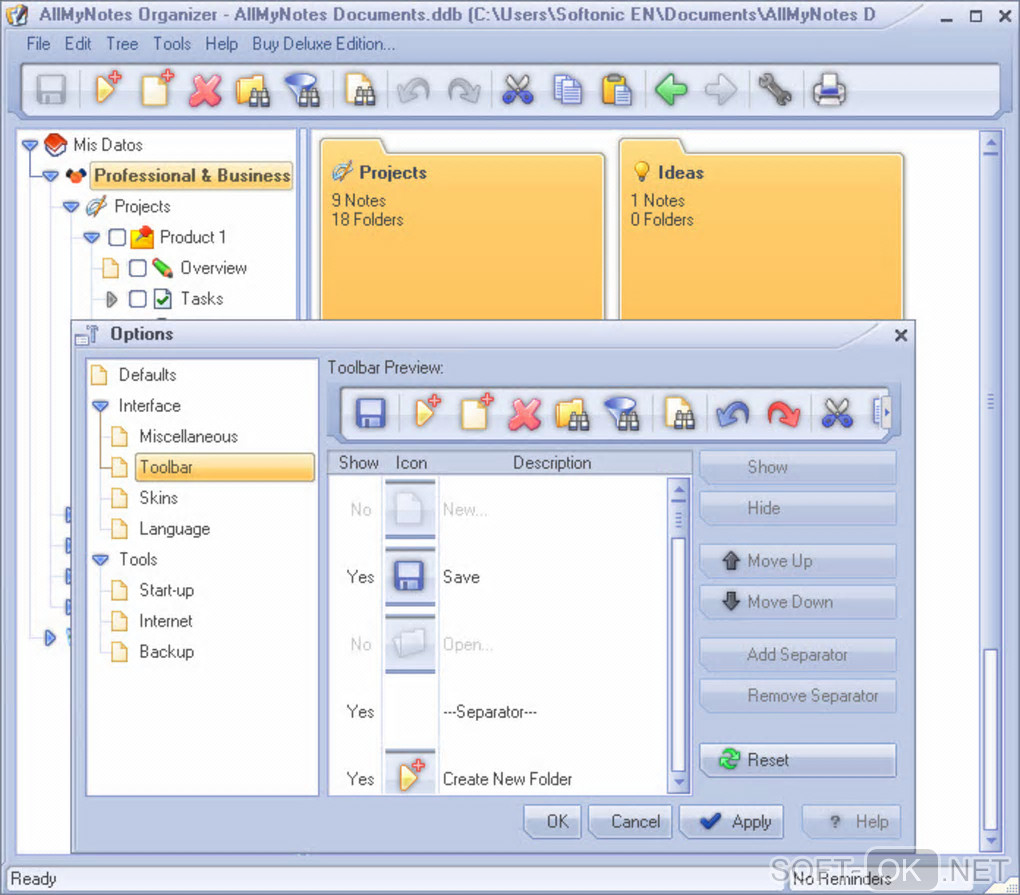Collapse the Product 1 tree node

pyautogui.click(x=92, y=237)
